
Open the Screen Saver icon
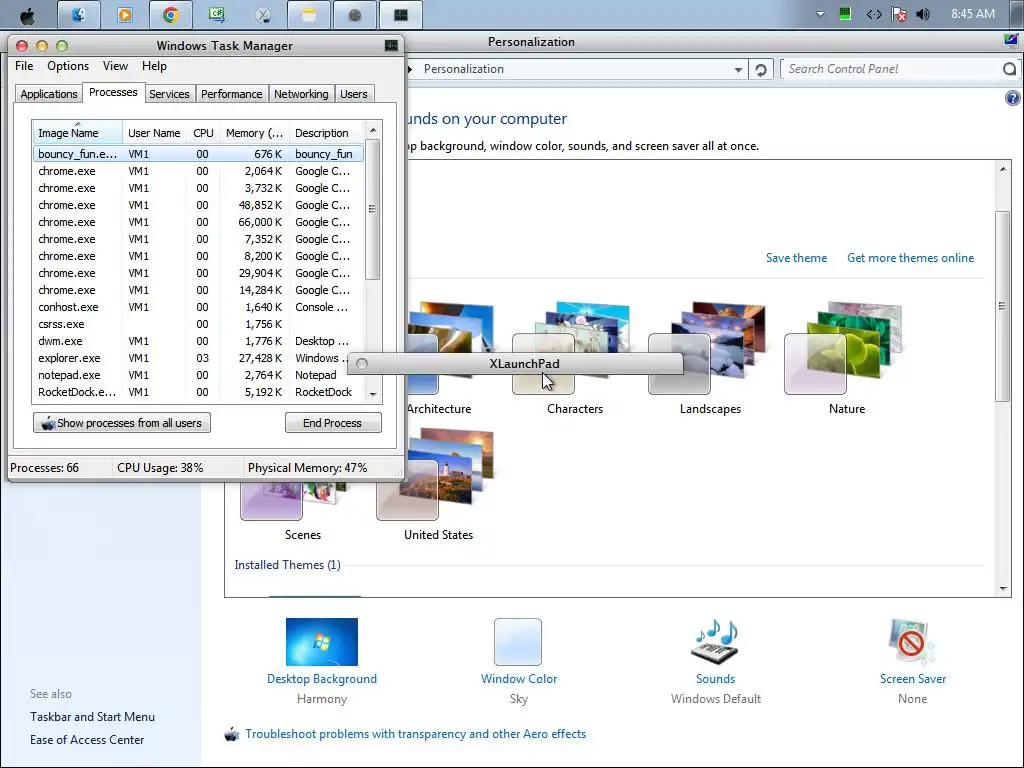pos(912,641)
